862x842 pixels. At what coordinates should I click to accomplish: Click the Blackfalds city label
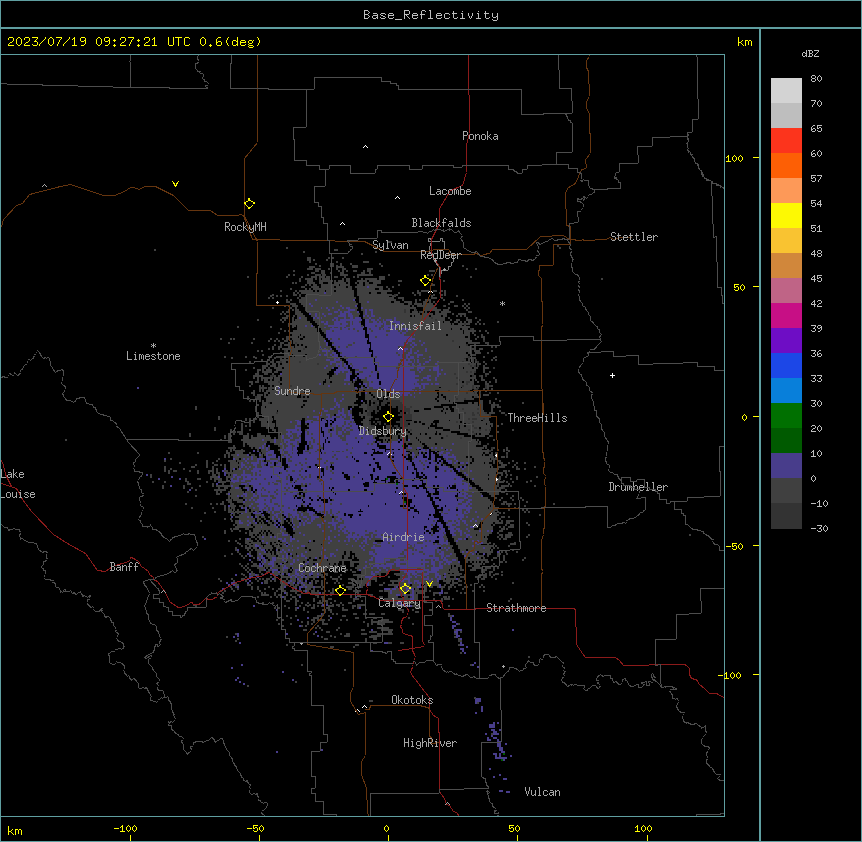pyautogui.click(x=441, y=223)
